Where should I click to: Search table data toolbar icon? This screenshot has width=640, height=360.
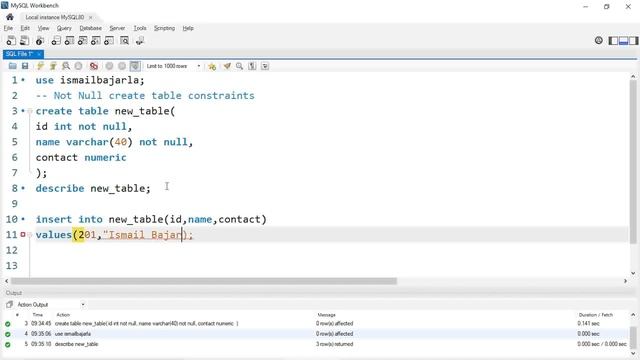click(124, 40)
